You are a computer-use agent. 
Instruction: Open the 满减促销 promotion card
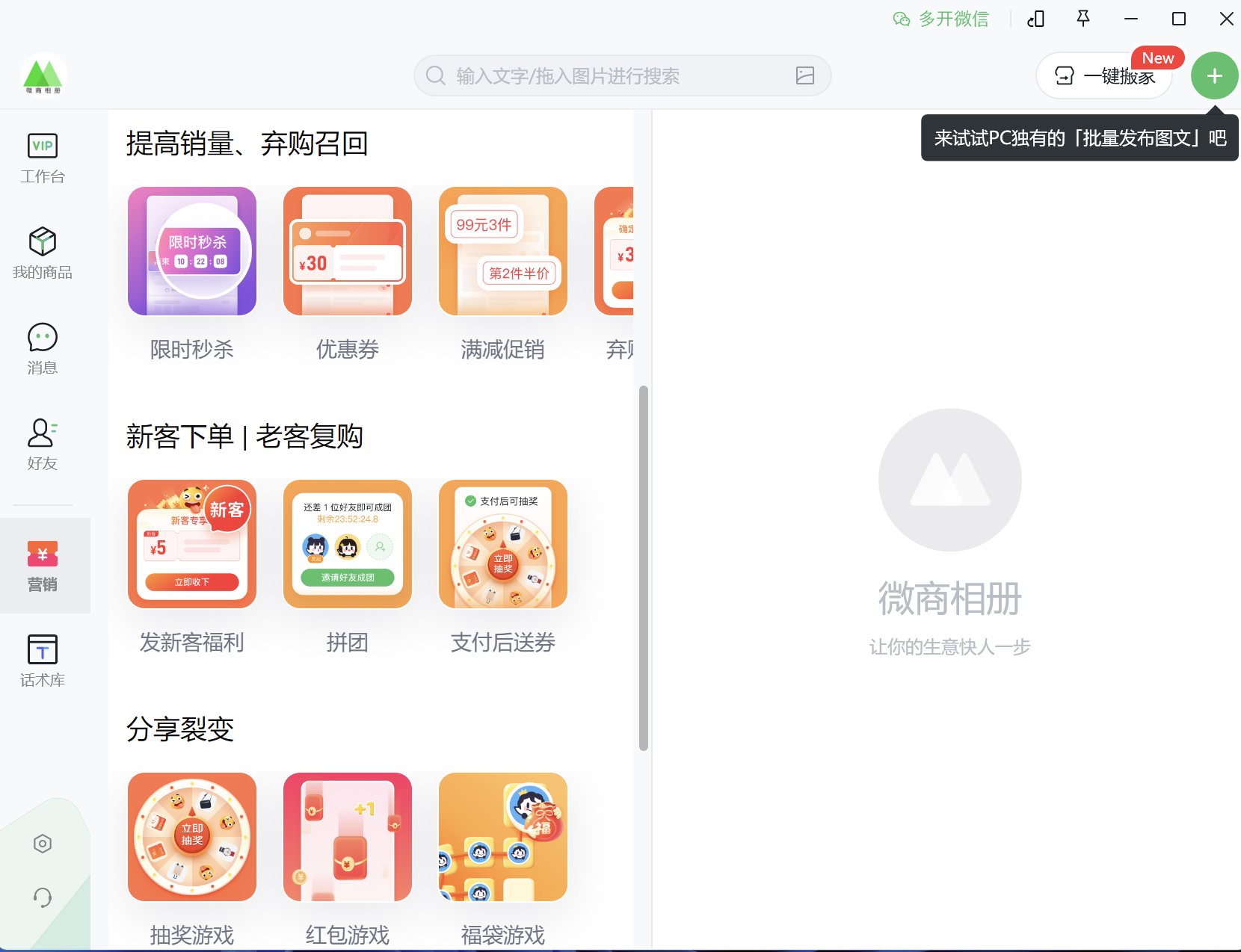point(503,251)
